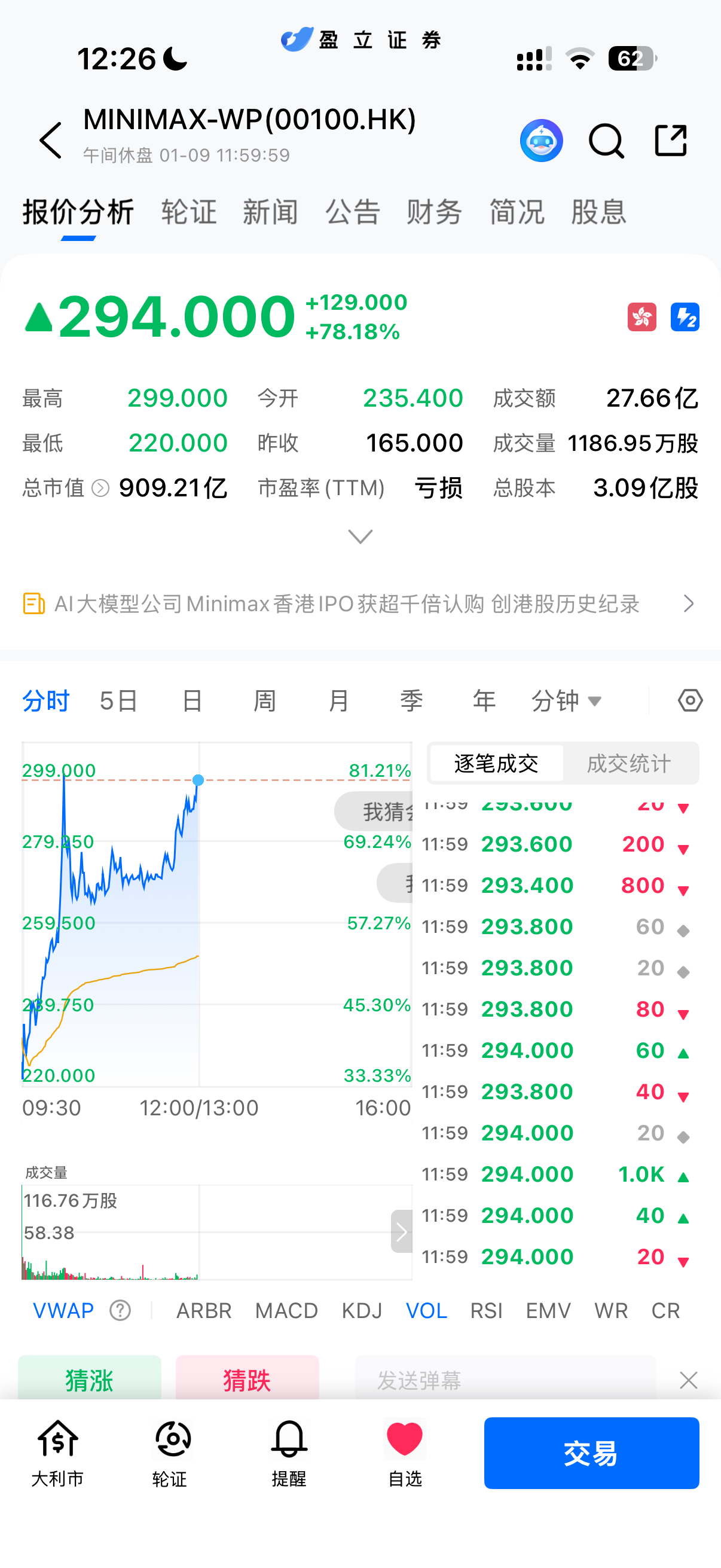721x1568 pixels.
Task: Expand more quote details chevron
Action: click(360, 536)
